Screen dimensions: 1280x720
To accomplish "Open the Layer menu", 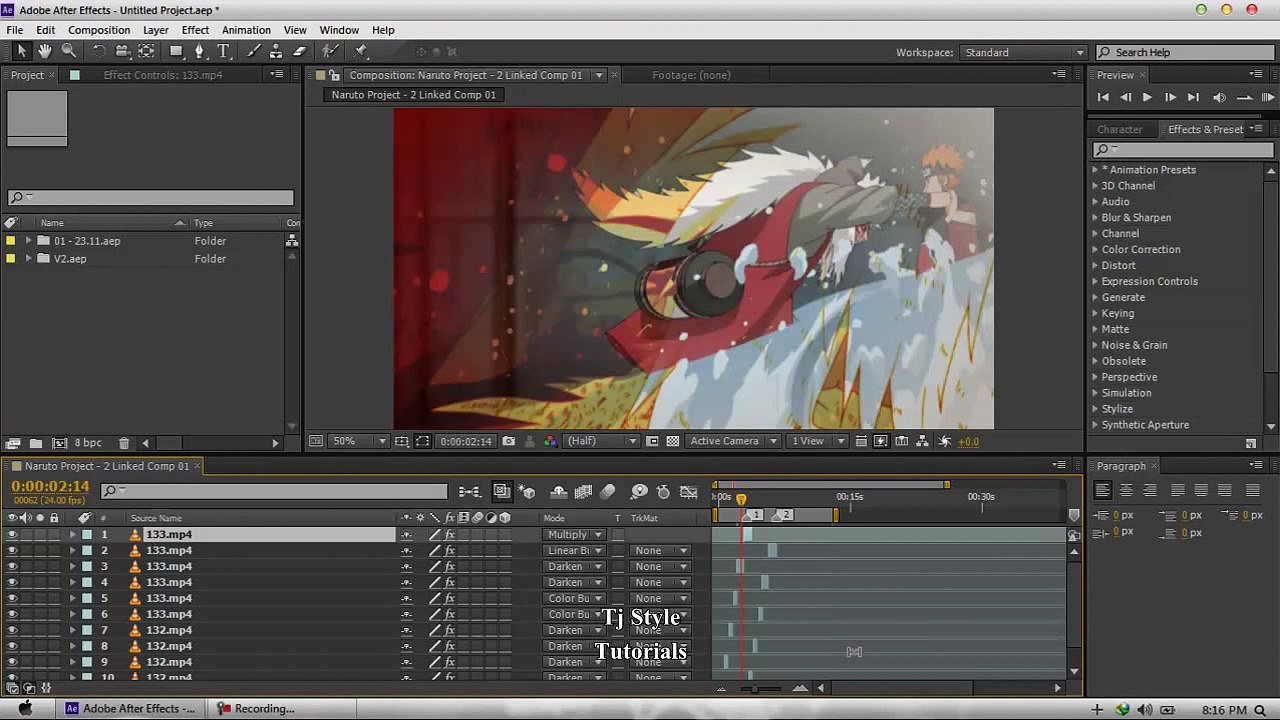I will click(156, 30).
